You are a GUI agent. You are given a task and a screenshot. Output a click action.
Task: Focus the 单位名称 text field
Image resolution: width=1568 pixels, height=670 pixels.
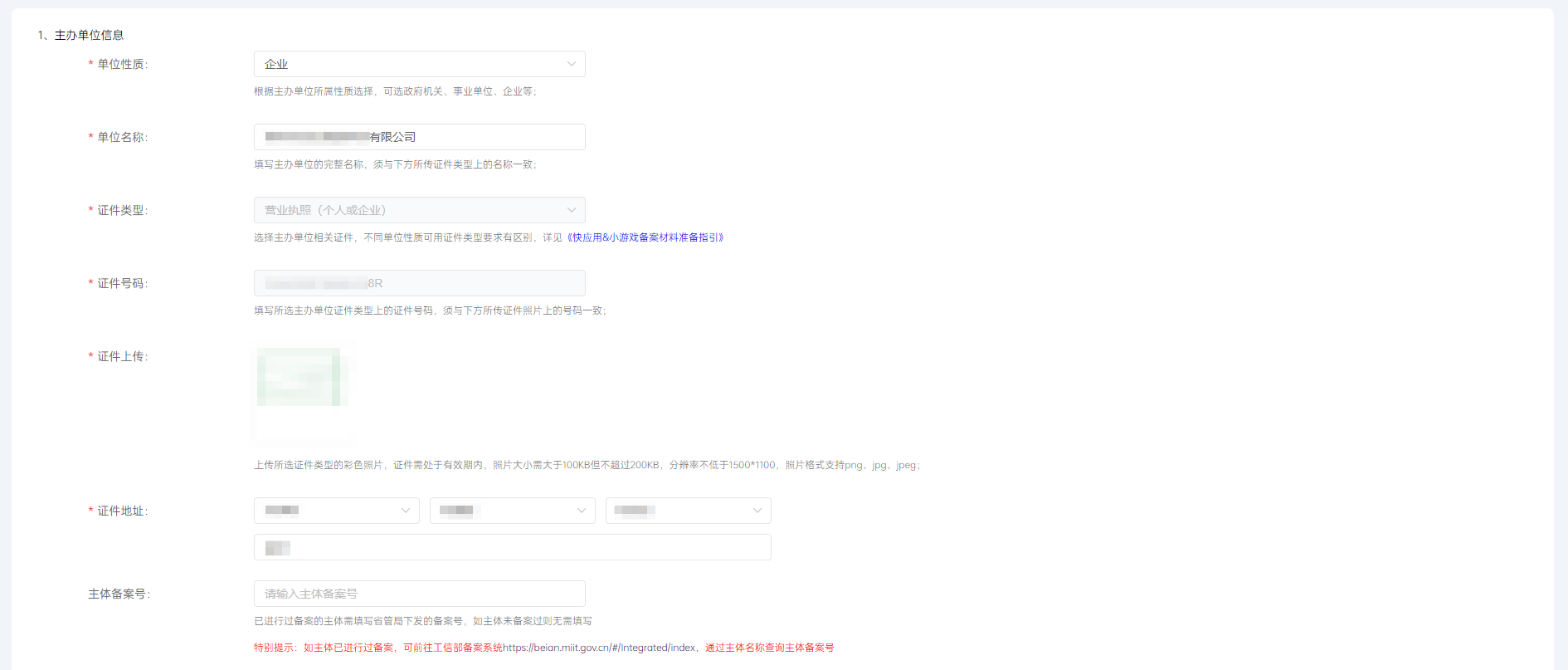pos(419,137)
